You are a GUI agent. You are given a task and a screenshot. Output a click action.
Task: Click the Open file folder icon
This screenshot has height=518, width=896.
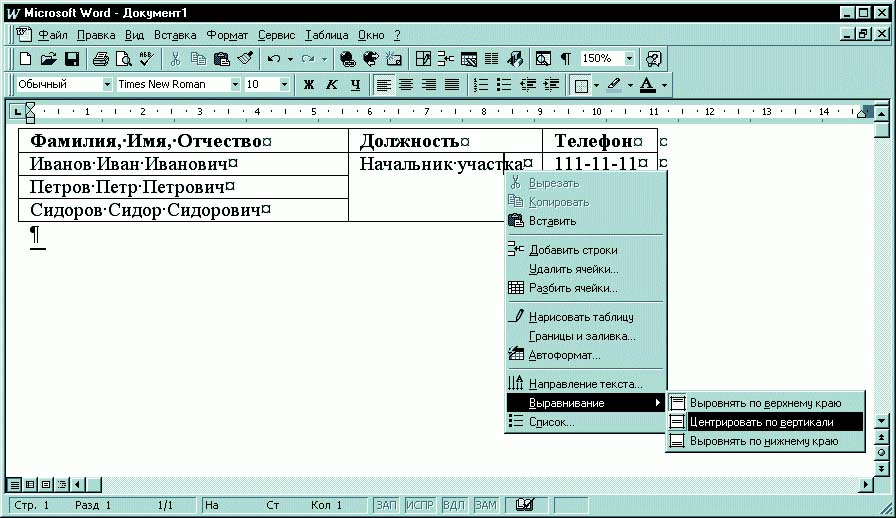pos(48,59)
